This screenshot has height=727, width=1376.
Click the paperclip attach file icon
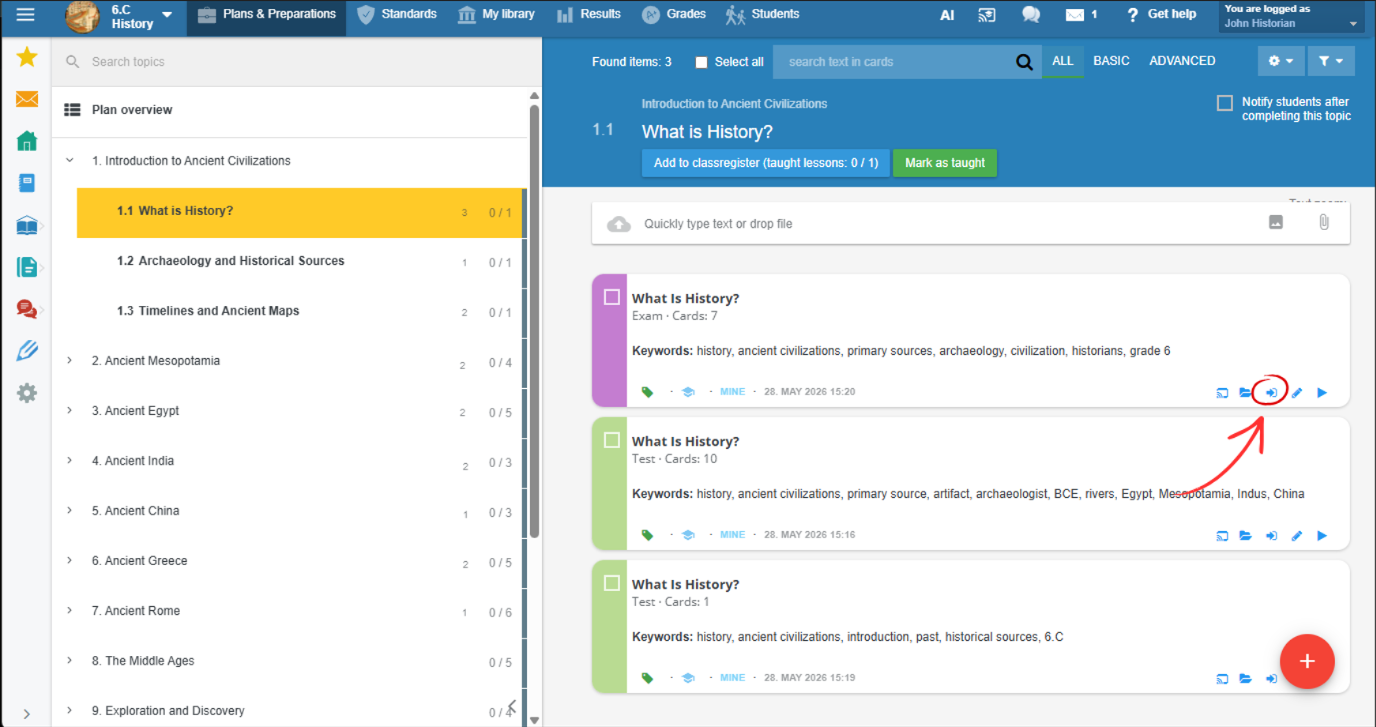[1323, 223]
